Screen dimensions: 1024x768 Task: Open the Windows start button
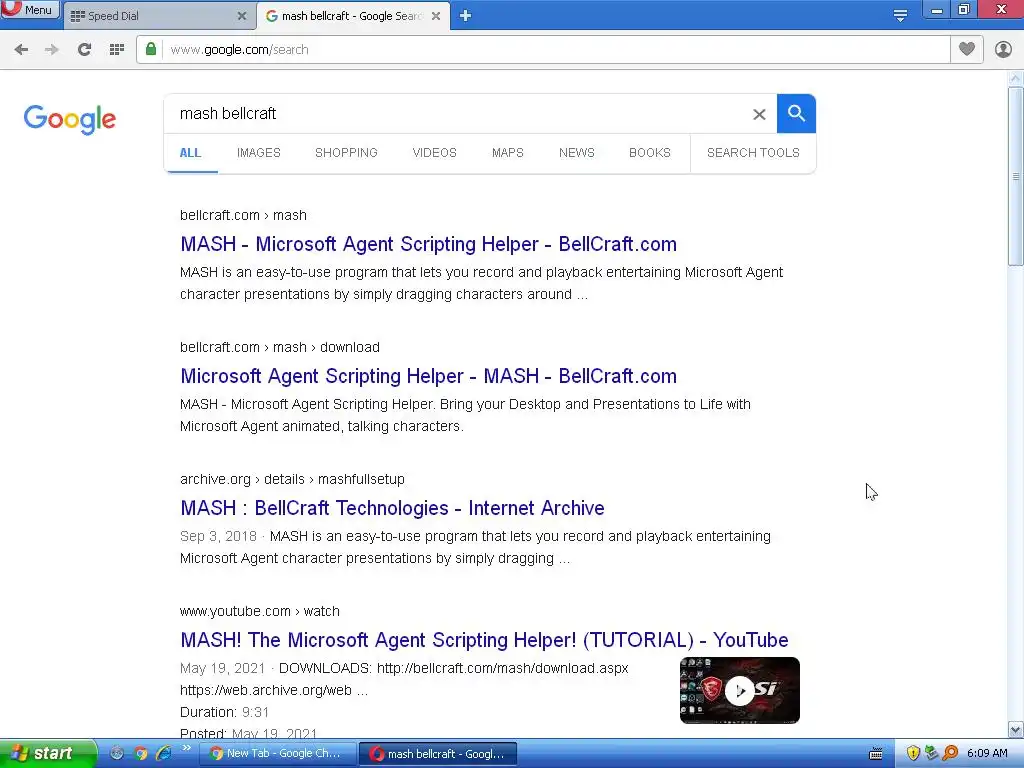48,754
